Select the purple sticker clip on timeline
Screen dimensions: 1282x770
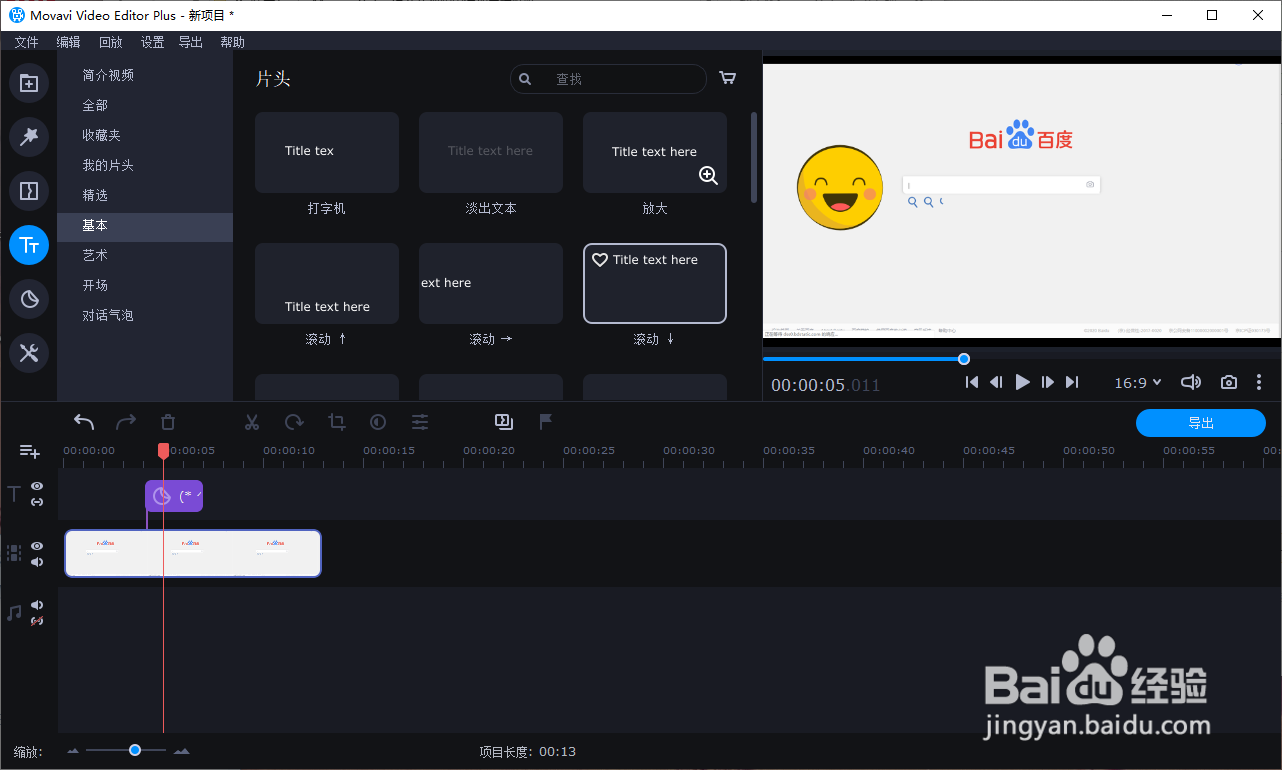174,496
